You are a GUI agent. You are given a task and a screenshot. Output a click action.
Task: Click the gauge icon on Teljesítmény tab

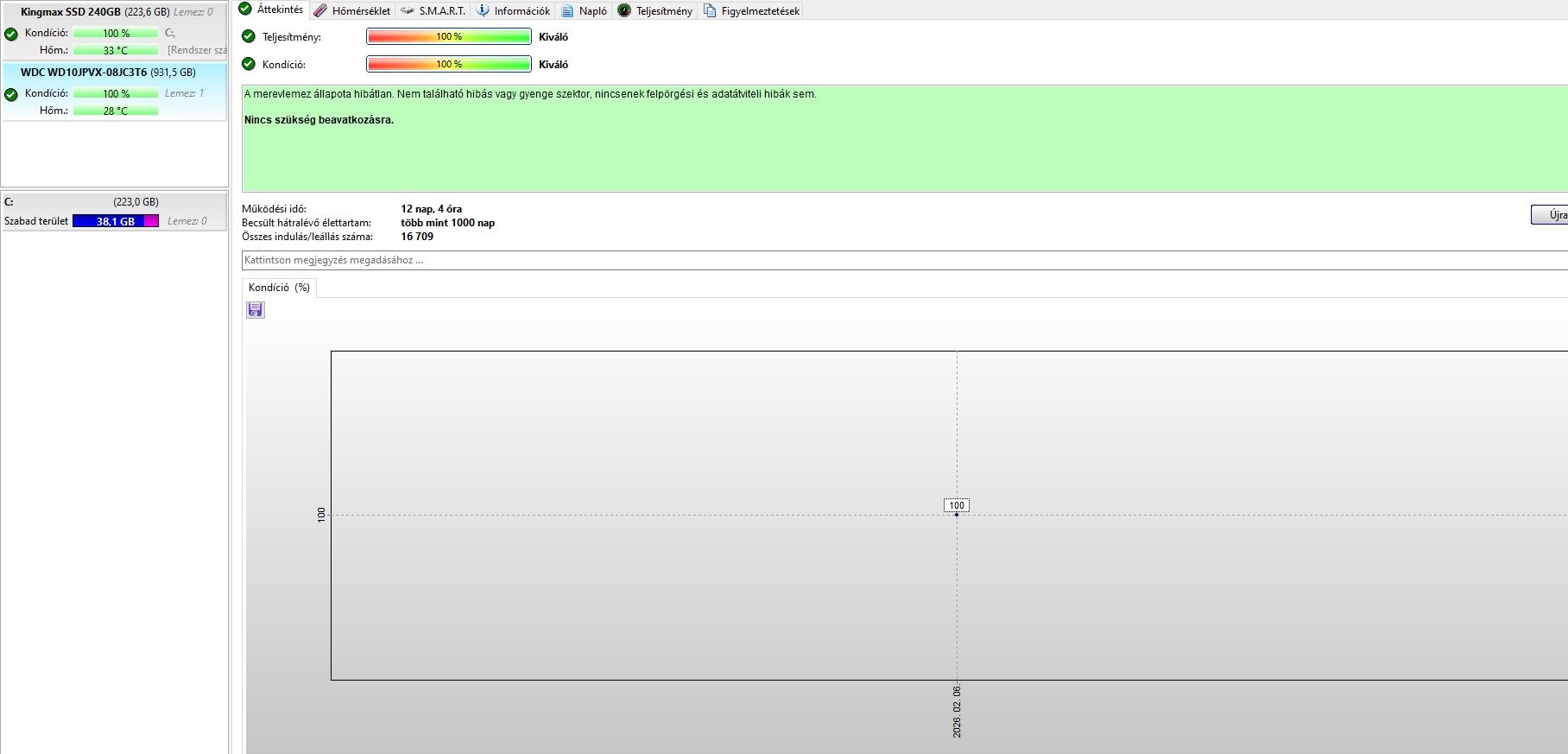624,10
